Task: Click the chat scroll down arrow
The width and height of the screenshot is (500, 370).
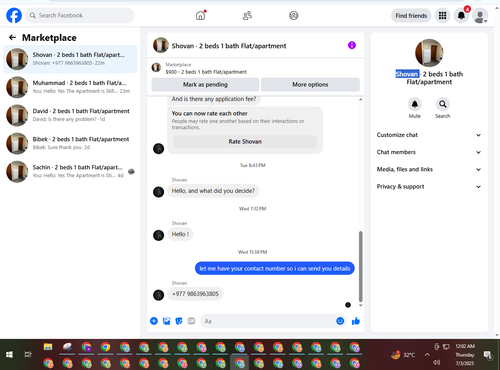Action: pos(360,305)
